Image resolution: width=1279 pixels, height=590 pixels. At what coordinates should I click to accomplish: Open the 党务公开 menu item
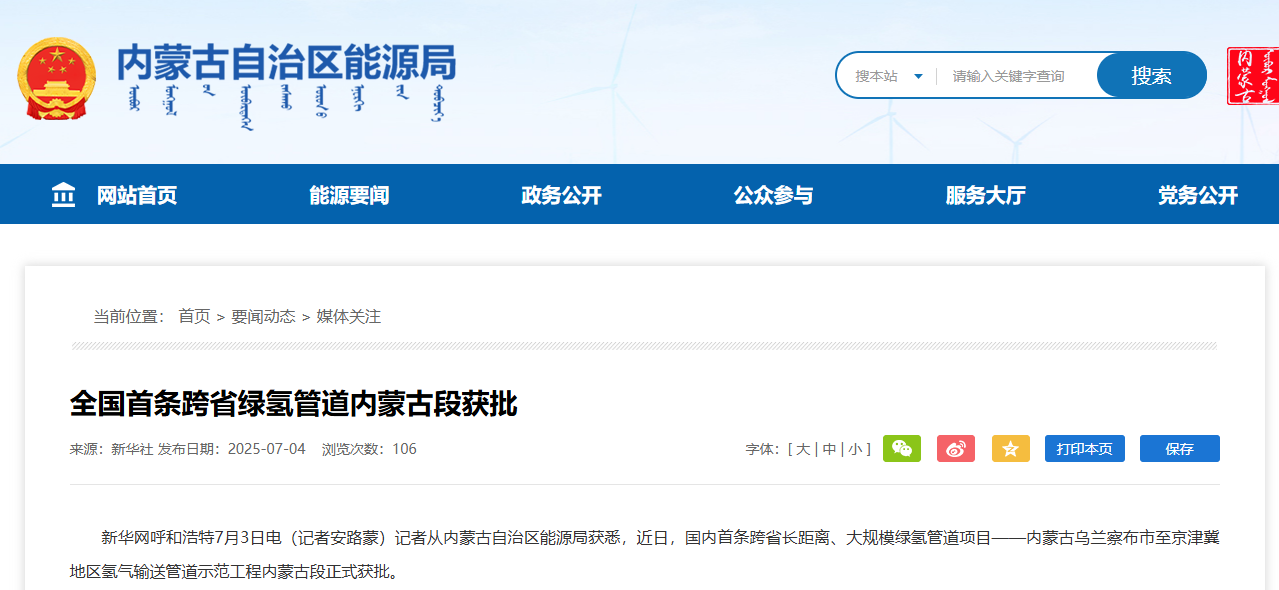[x=1197, y=195]
